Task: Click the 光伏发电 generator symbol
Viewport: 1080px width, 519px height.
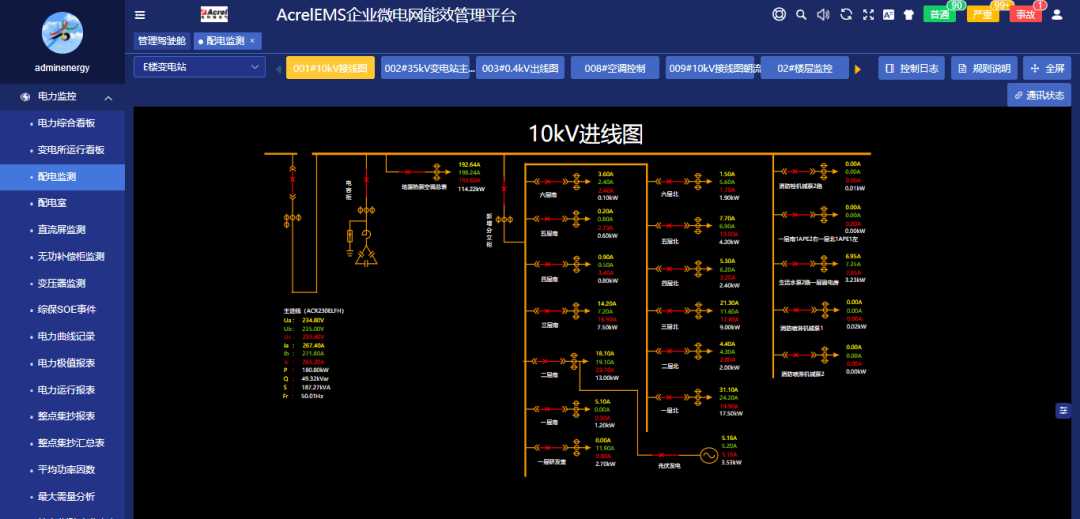Action: 708,455
